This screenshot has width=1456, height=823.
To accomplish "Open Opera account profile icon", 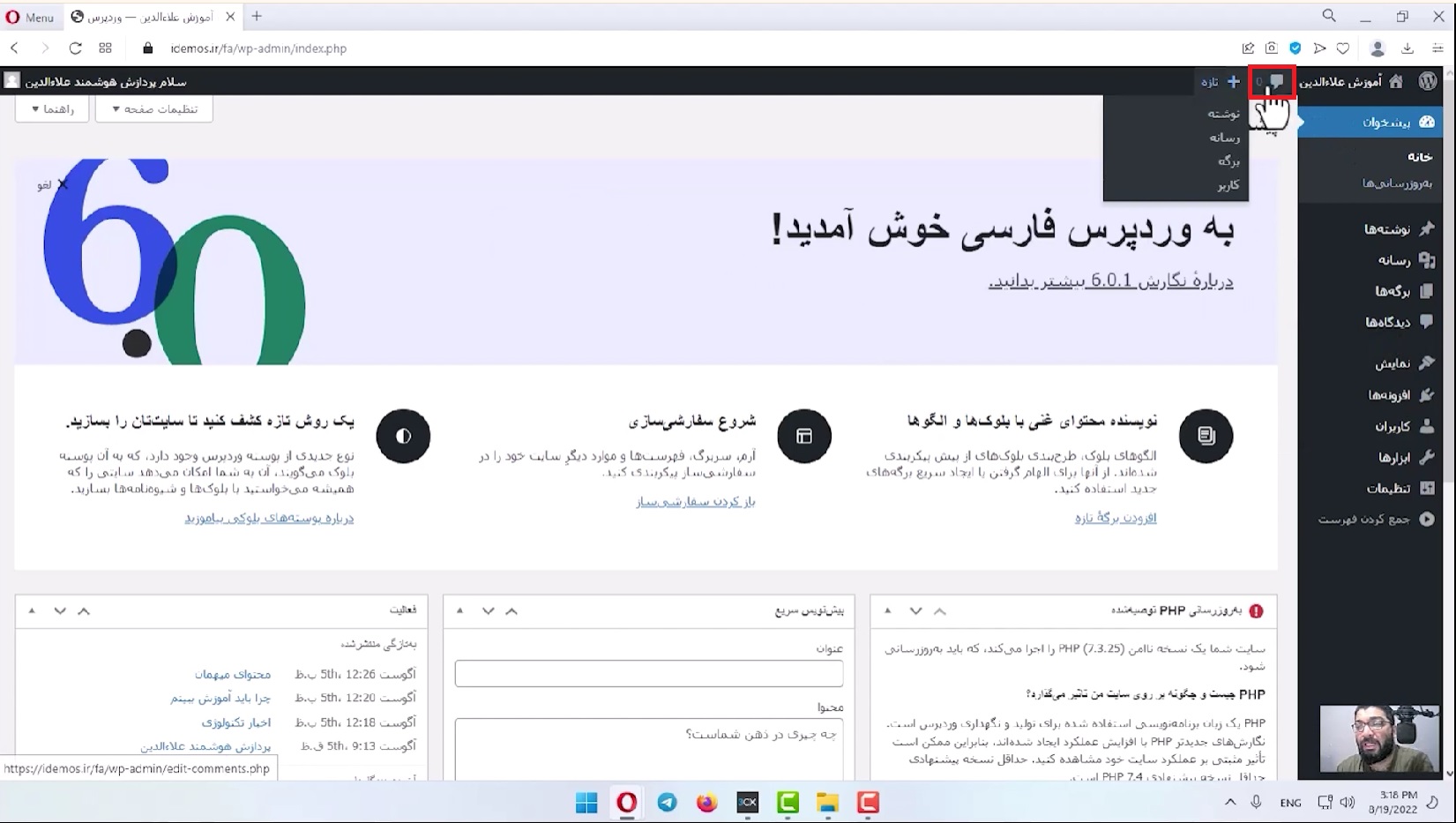I will (x=1378, y=49).
